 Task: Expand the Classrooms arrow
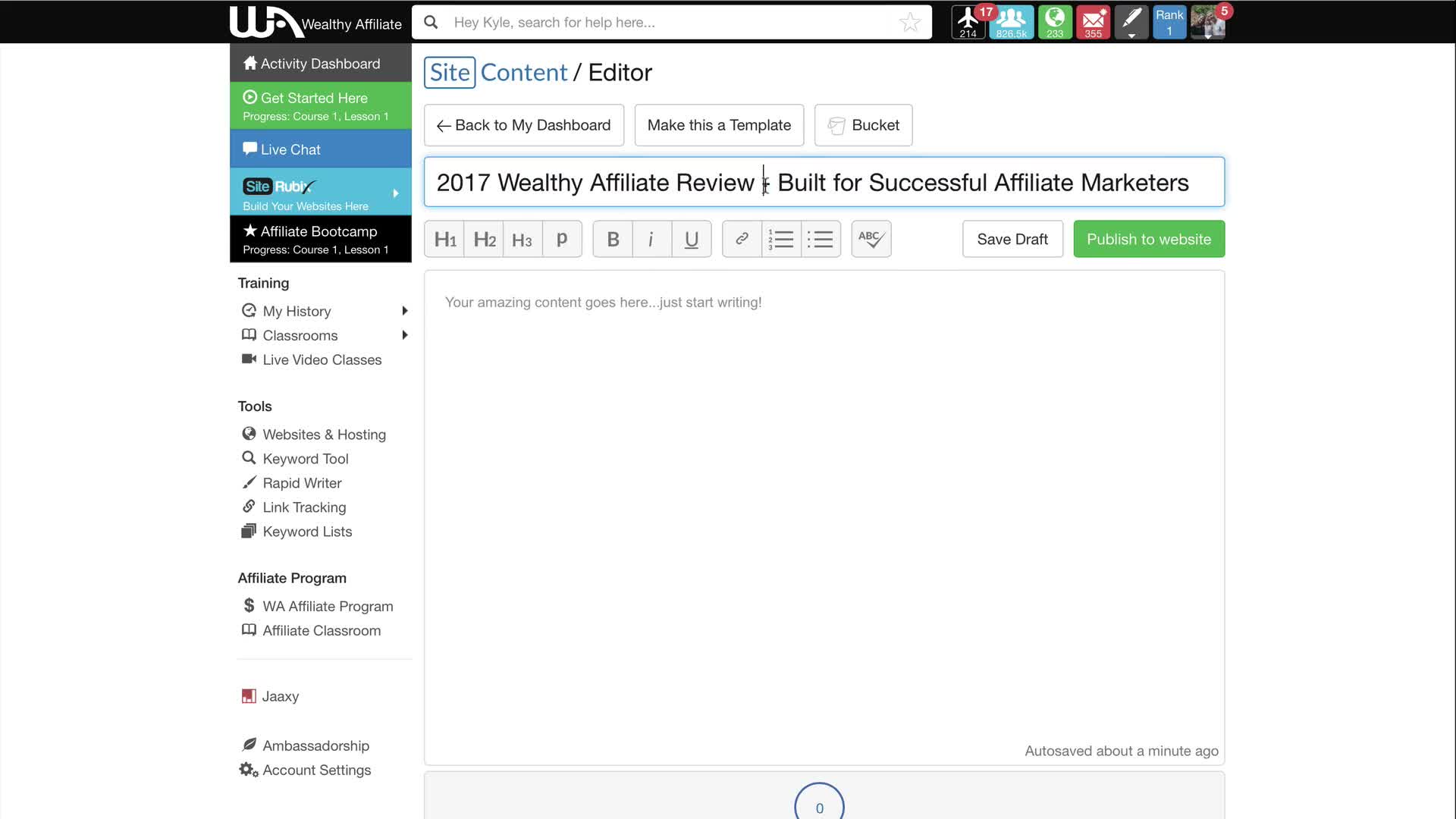[405, 335]
